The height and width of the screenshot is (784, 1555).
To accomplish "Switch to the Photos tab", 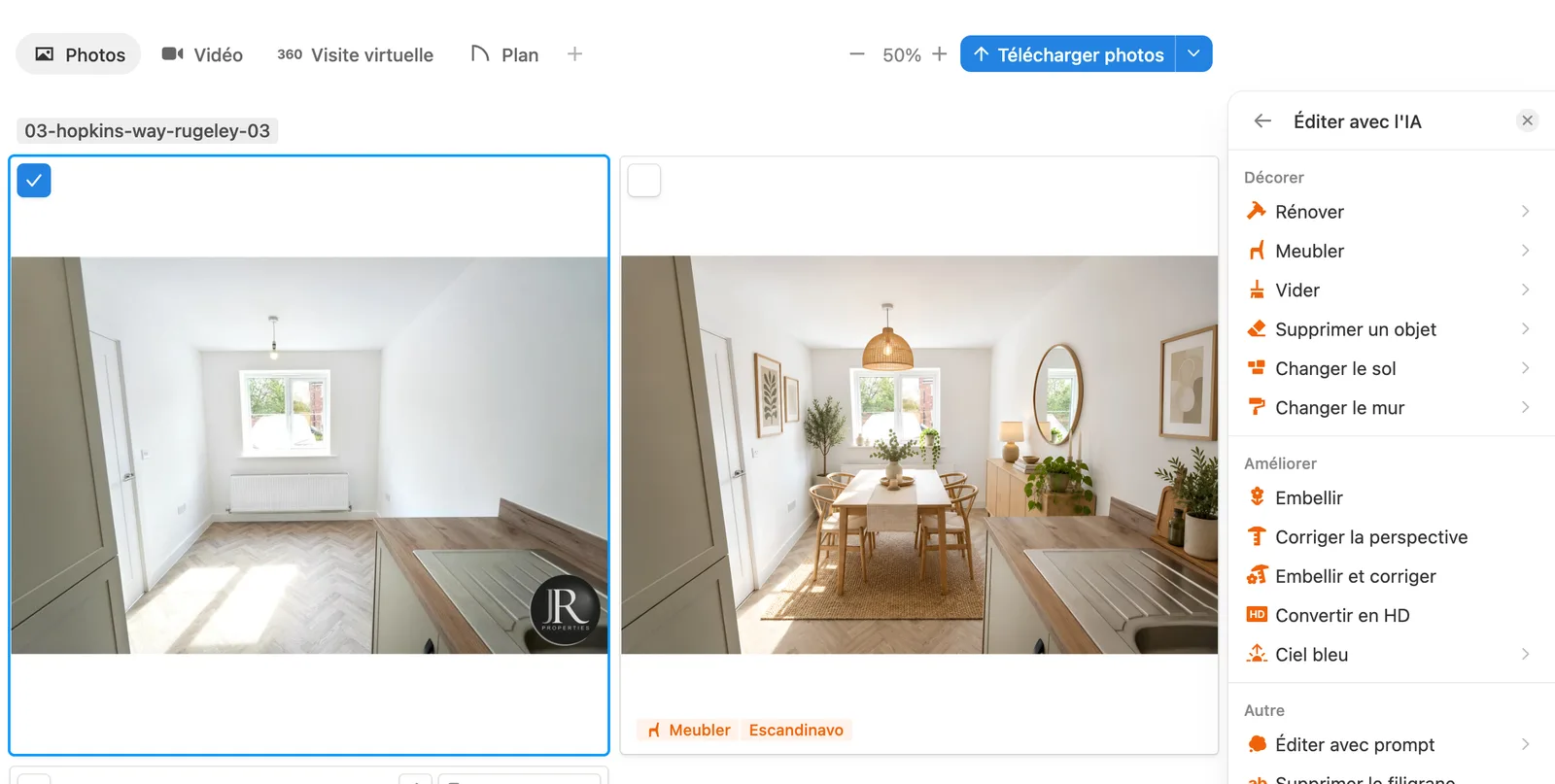I will pos(79,54).
